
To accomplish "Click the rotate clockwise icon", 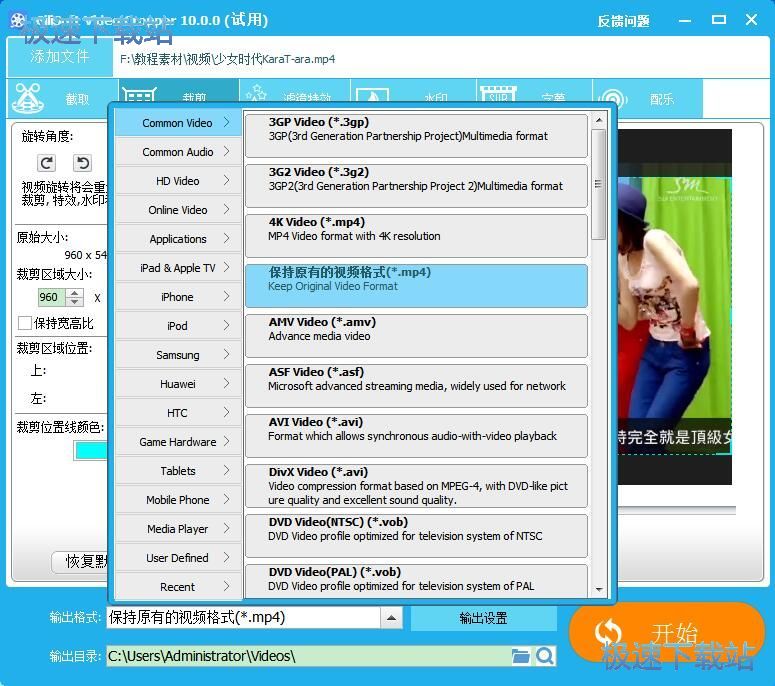I will (46, 163).
